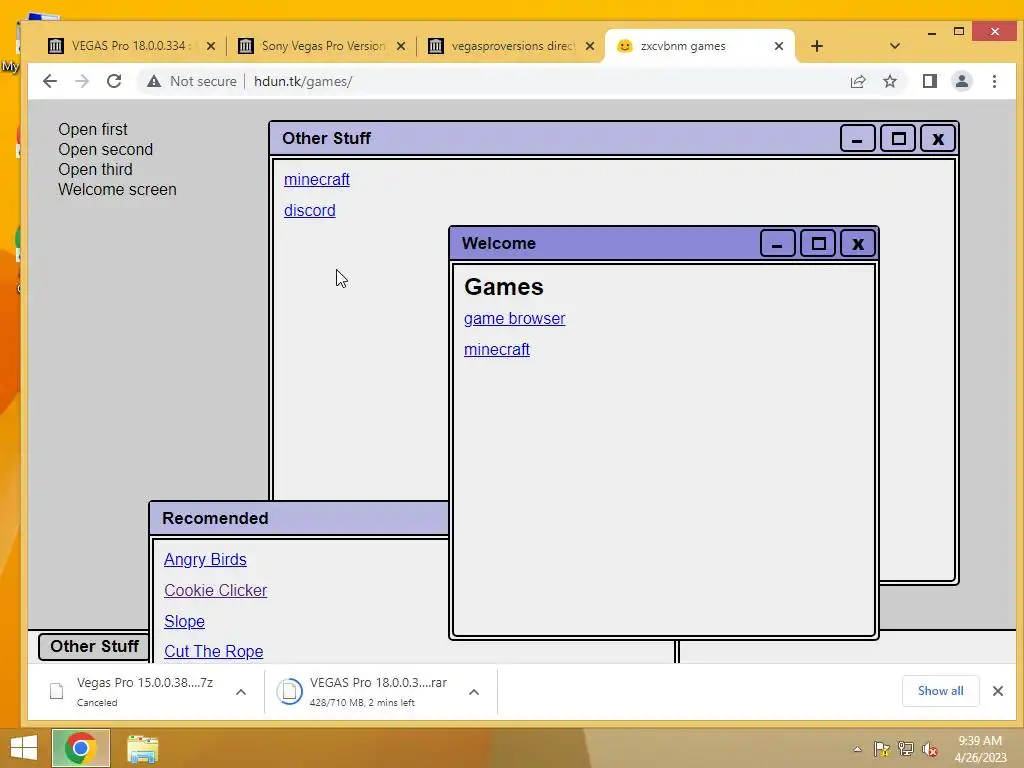
Task: Click Open first in the page menu
Action: [93, 129]
